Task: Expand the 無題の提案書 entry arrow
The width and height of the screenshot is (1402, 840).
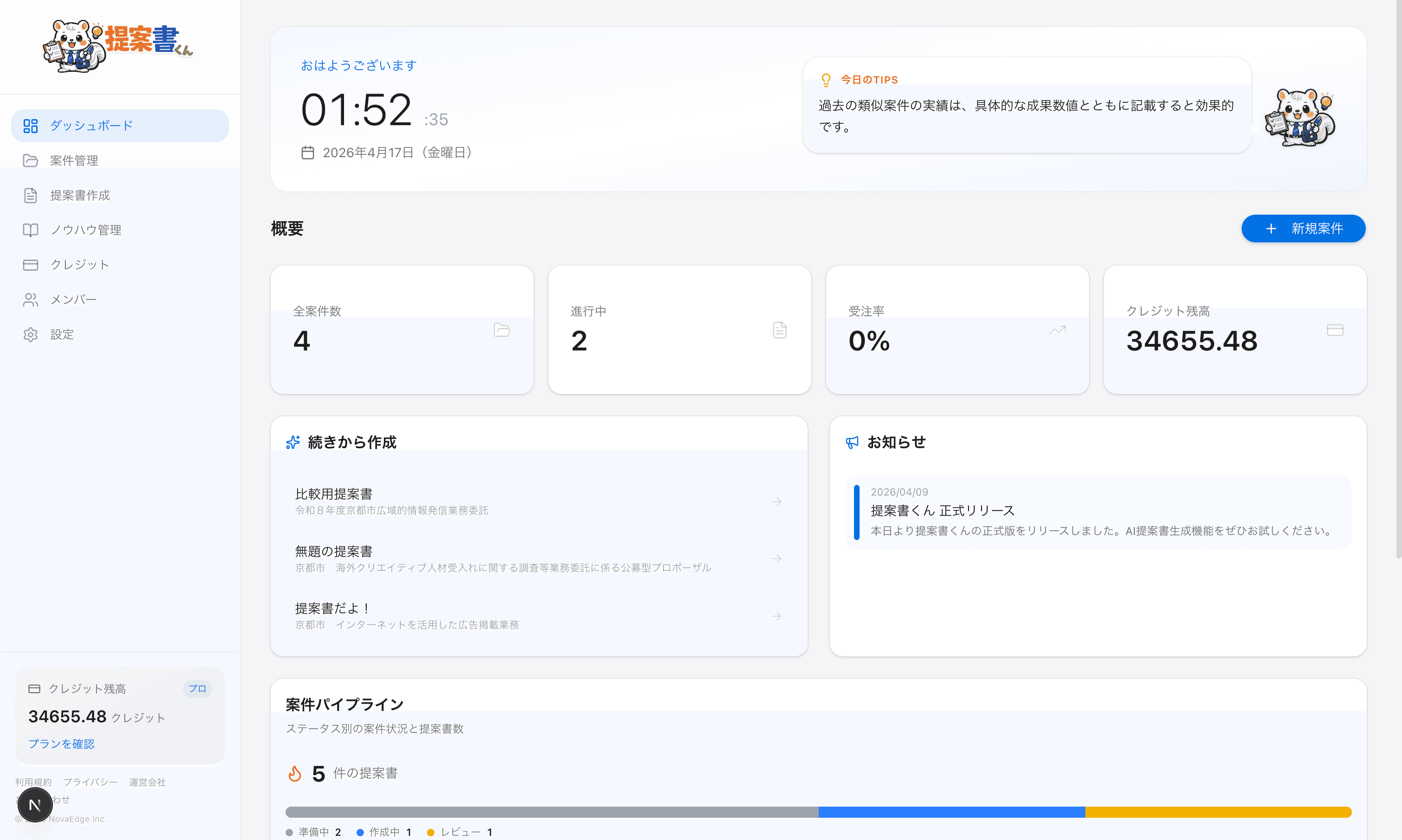Action: click(777, 558)
